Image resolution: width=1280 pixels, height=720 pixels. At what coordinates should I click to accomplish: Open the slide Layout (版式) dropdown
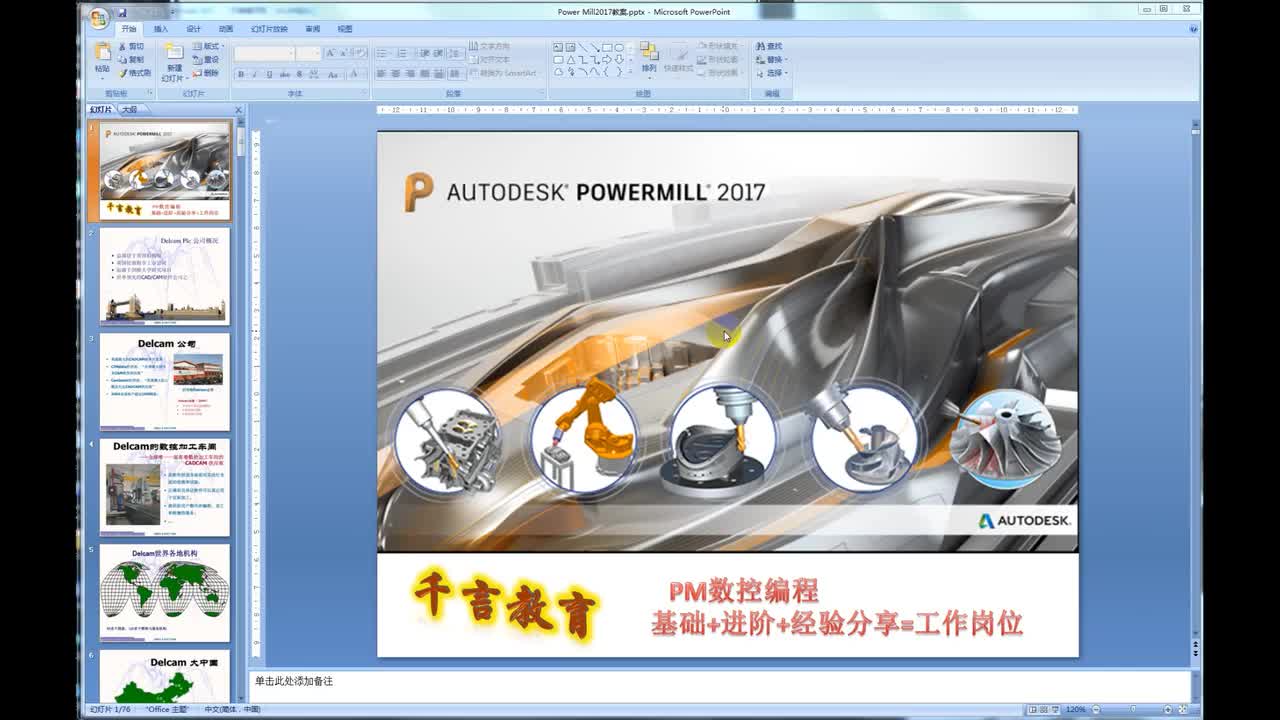point(207,46)
